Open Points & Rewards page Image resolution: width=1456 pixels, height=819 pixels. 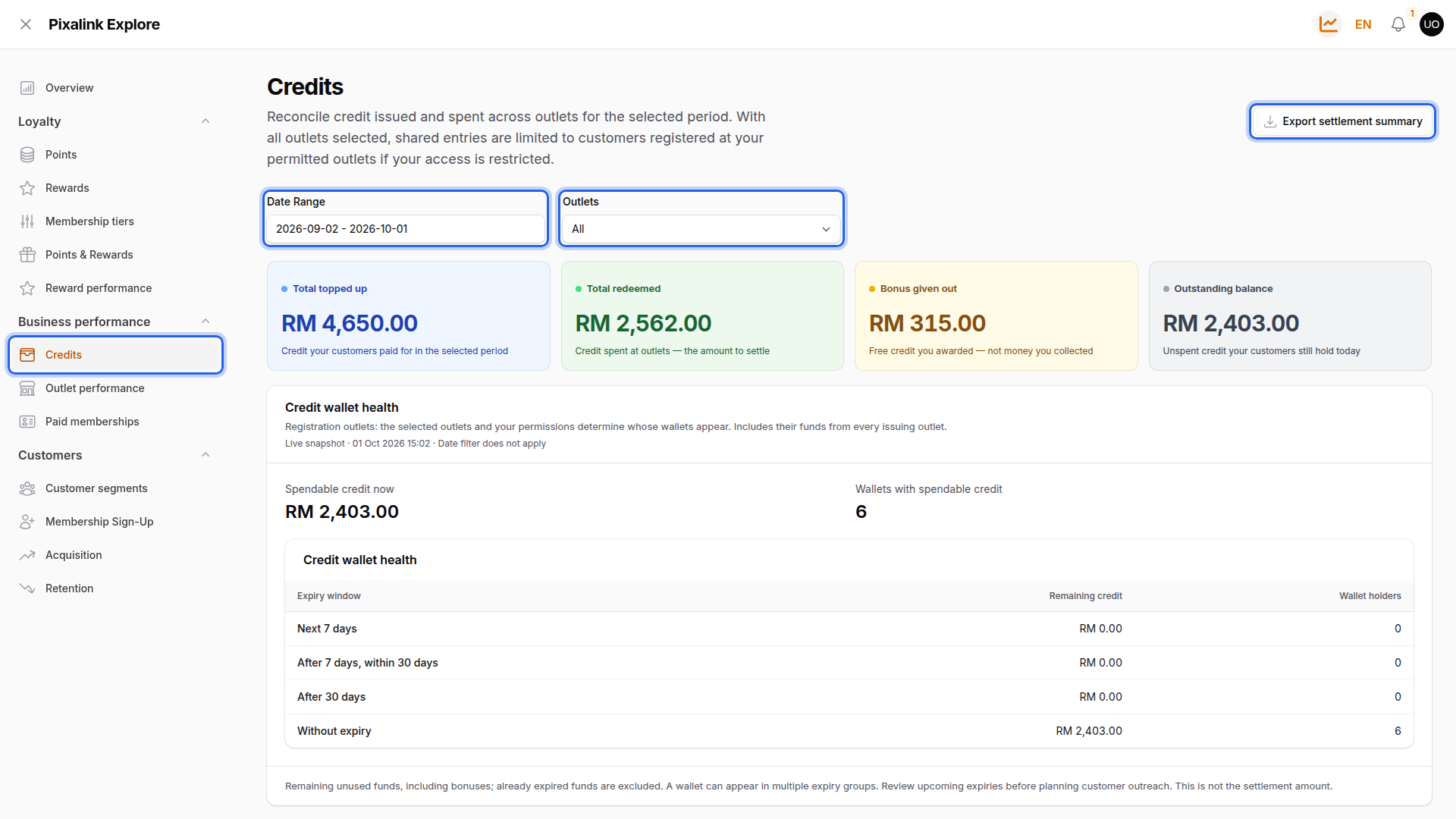(115, 255)
